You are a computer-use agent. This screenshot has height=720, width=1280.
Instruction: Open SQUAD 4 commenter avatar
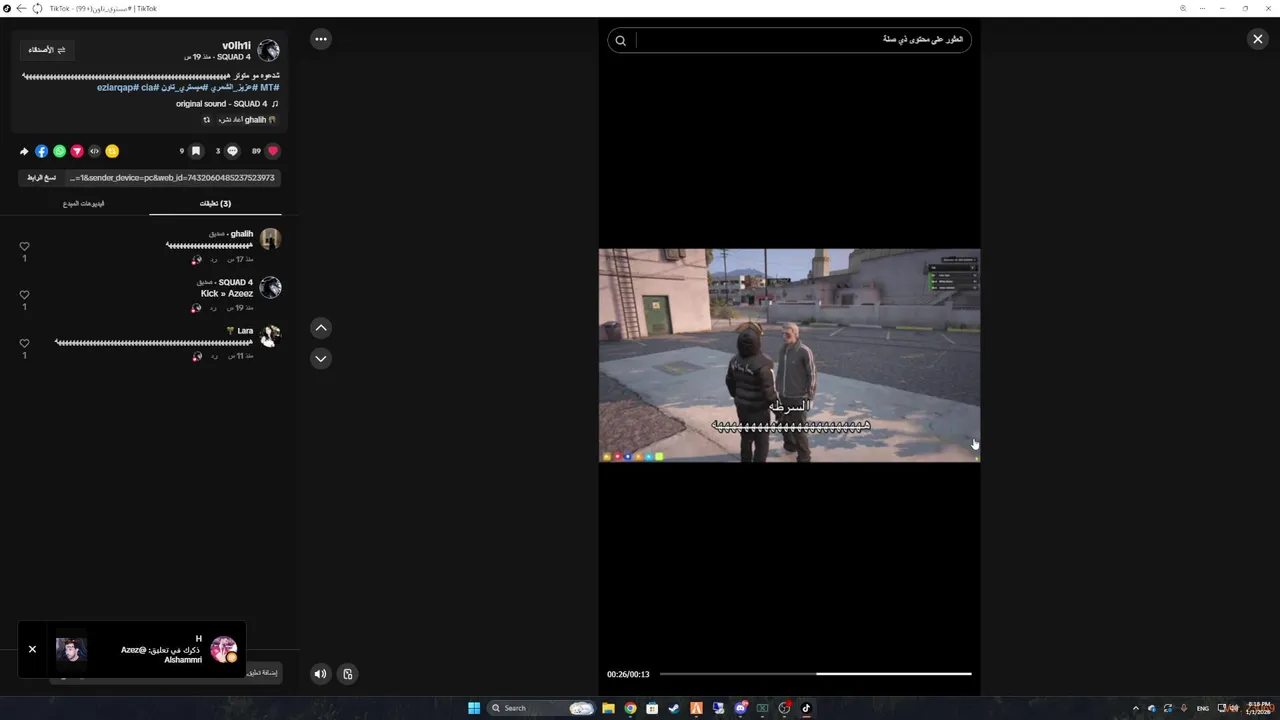click(270, 288)
